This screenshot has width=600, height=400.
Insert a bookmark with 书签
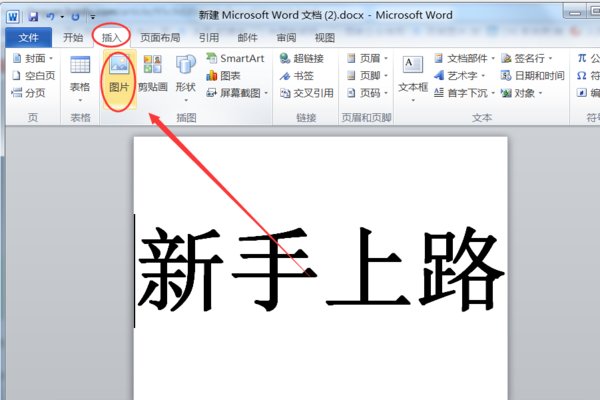297,76
